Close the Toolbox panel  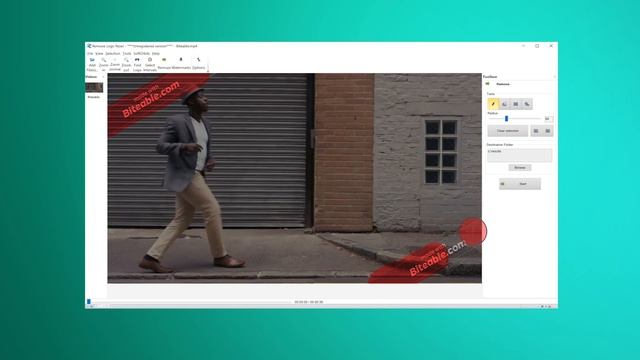(x=554, y=77)
